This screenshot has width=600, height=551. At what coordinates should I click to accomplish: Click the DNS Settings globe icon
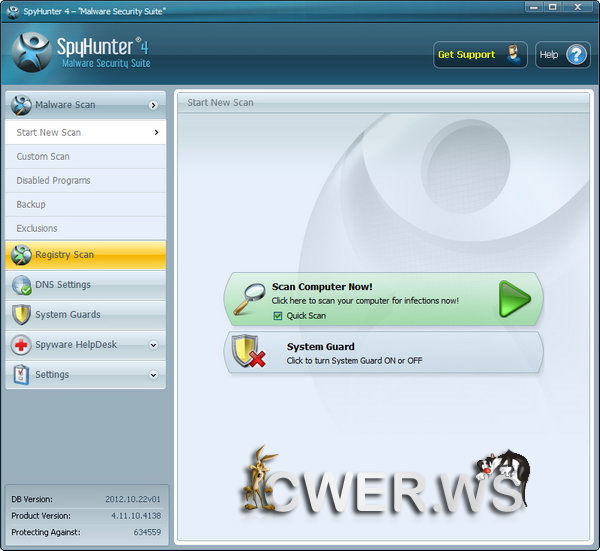[21, 285]
